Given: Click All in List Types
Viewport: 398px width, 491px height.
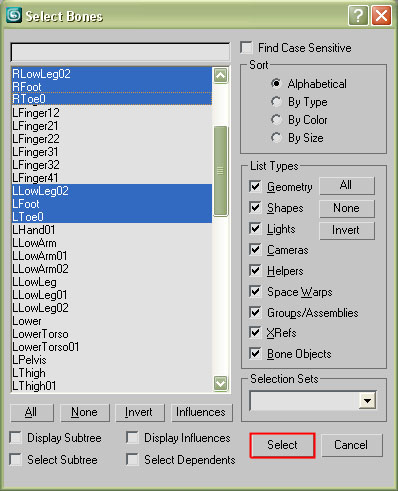Looking at the screenshot, I should tap(347, 185).
